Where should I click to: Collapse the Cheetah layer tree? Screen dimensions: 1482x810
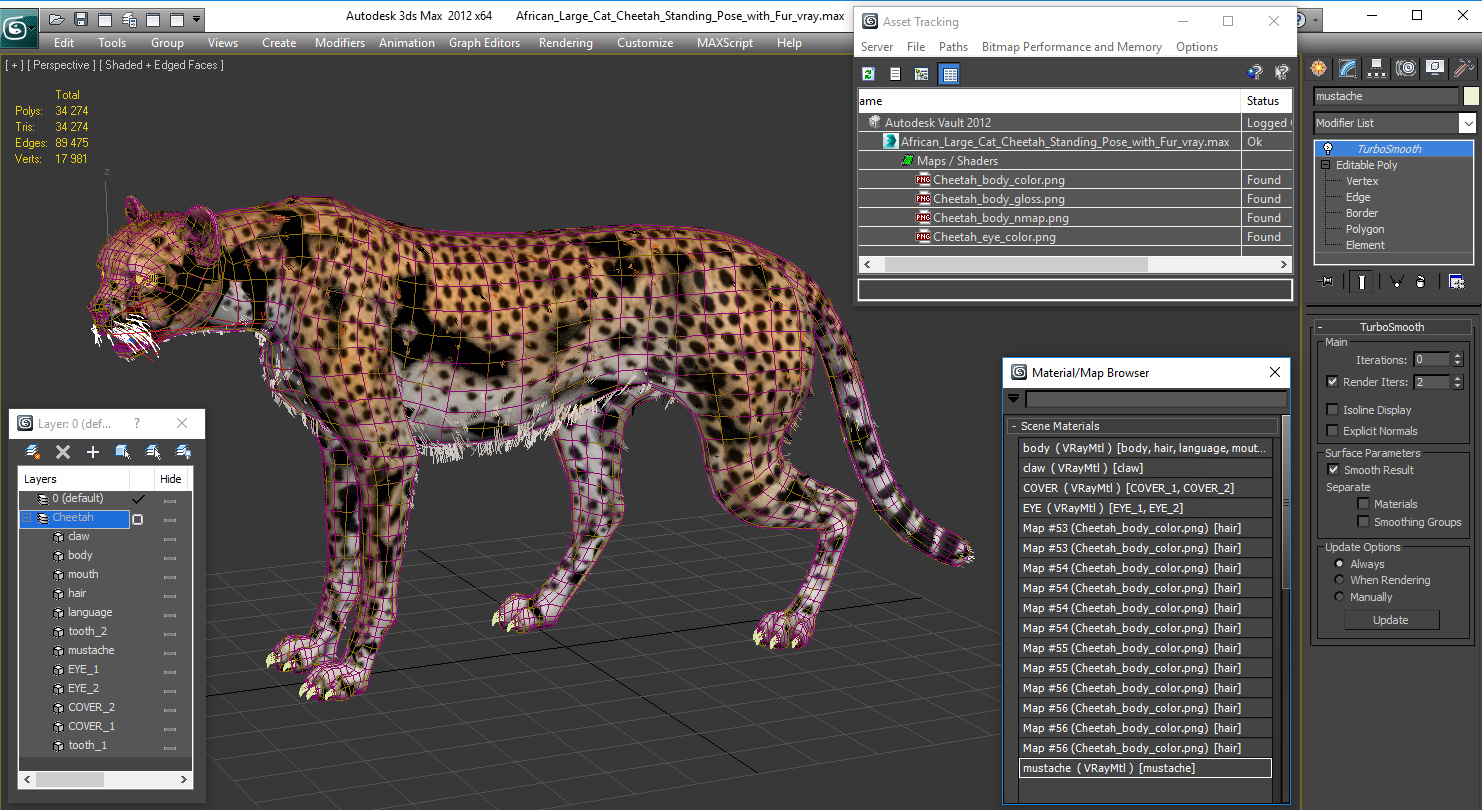point(27,518)
